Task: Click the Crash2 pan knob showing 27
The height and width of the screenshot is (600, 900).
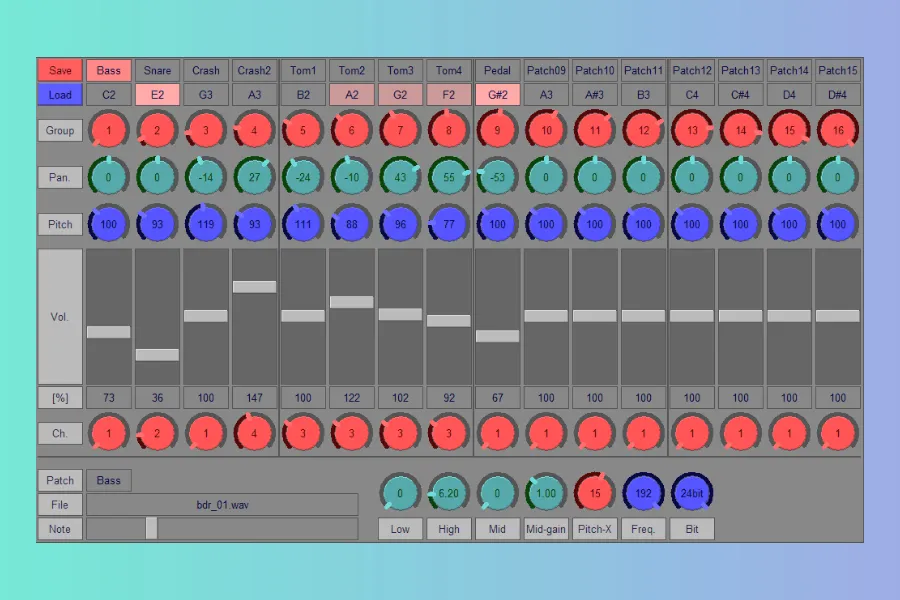Action: pyautogui.click(x=254, y=177)
